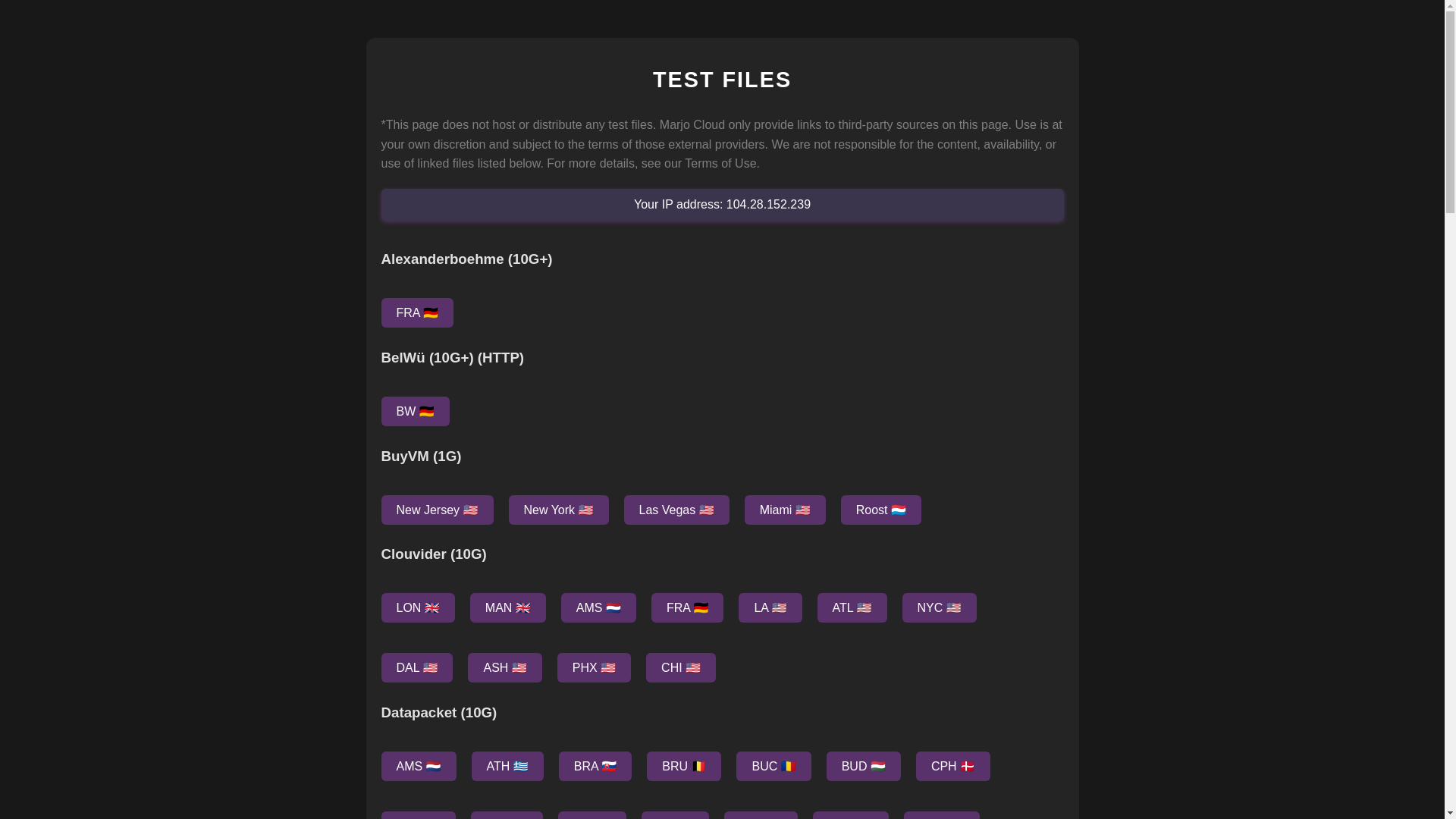1456x819 pixels.
Task: Click the Alexanderboehme (10G+) heading
Action: coord(466,259)
